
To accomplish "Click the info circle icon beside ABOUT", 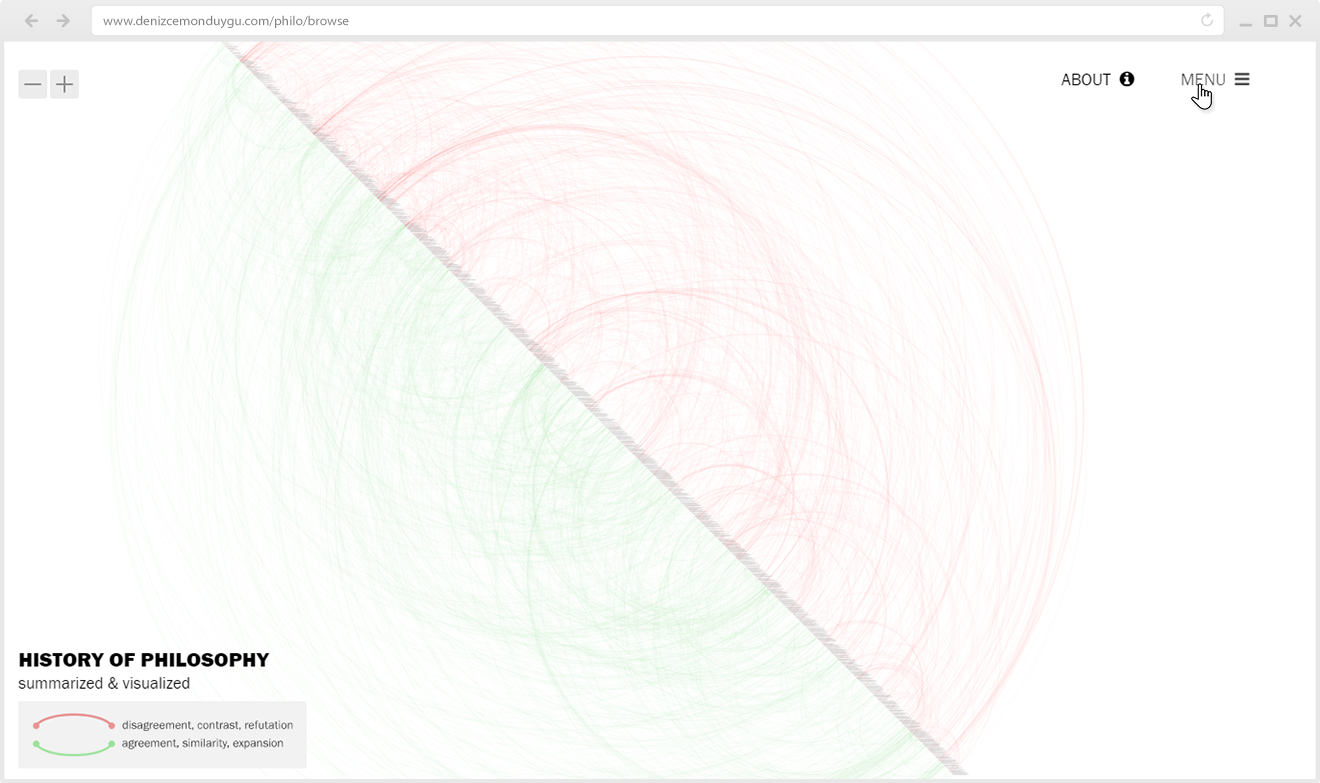I will tap(1127, 79).
